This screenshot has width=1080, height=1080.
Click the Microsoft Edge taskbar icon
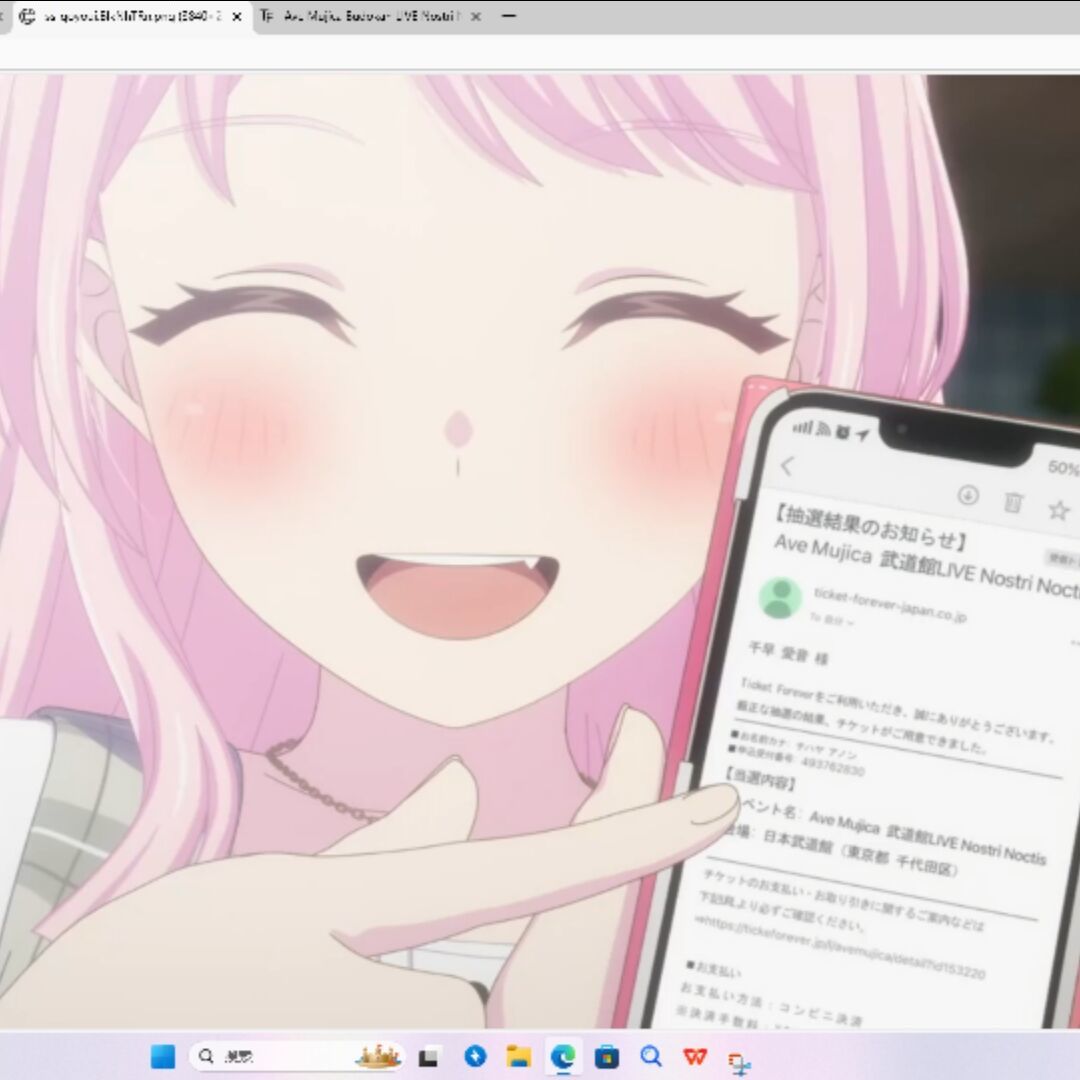click(x=563, y=1056)
